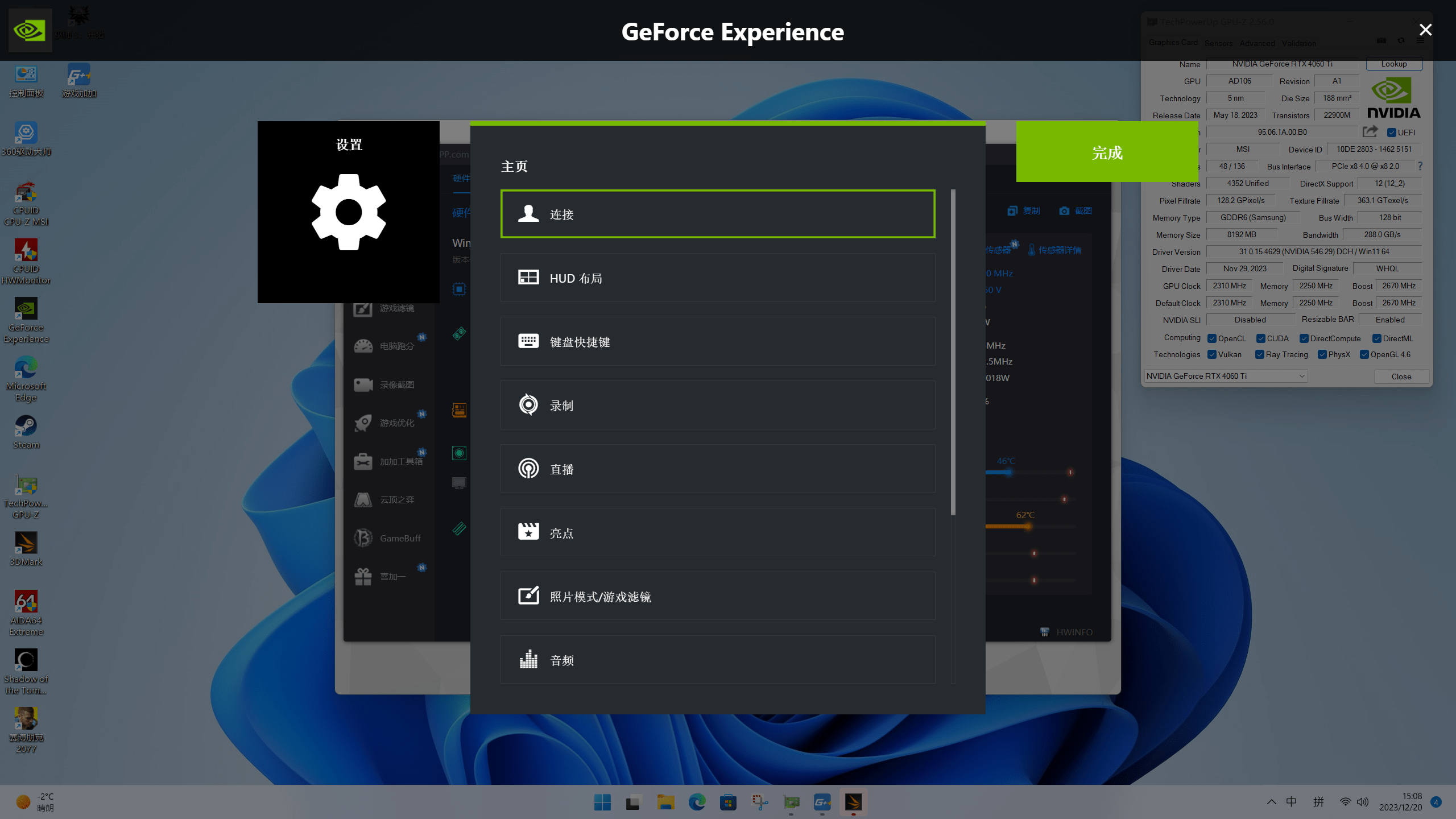Open the 亮点 highlights icon
1456x819 pixels.
pos(528,532)
